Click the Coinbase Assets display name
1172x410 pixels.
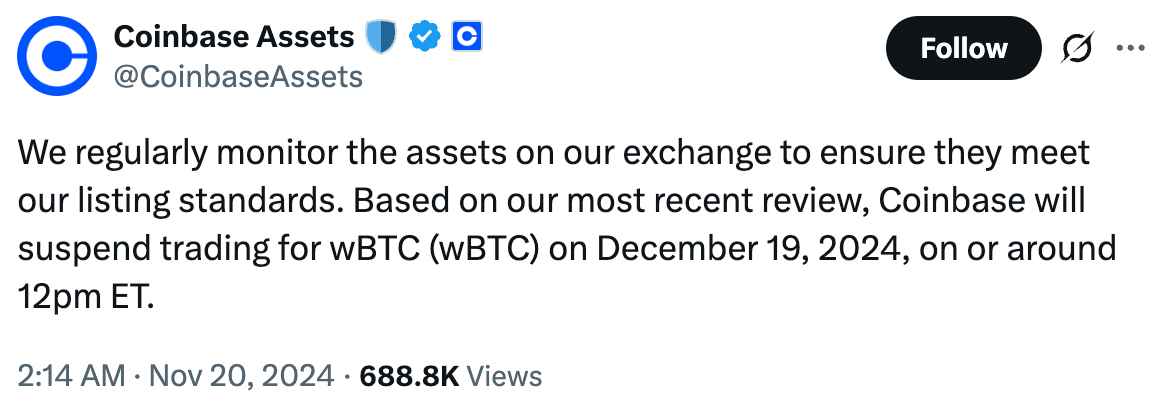pyautogui.click(x=234, y=36)
